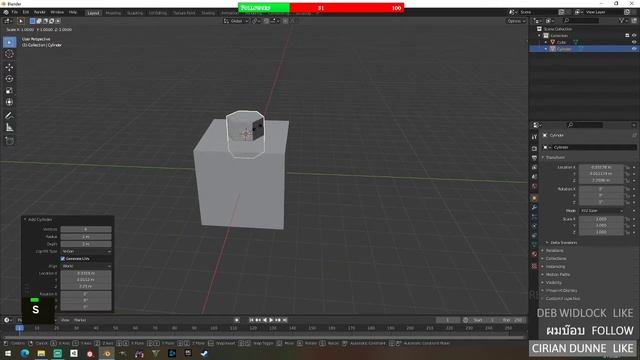Viewport: 640px width, 360px height.
Task: Toggle visibility of Cylinder in outliner
Action: pos(634,49)
